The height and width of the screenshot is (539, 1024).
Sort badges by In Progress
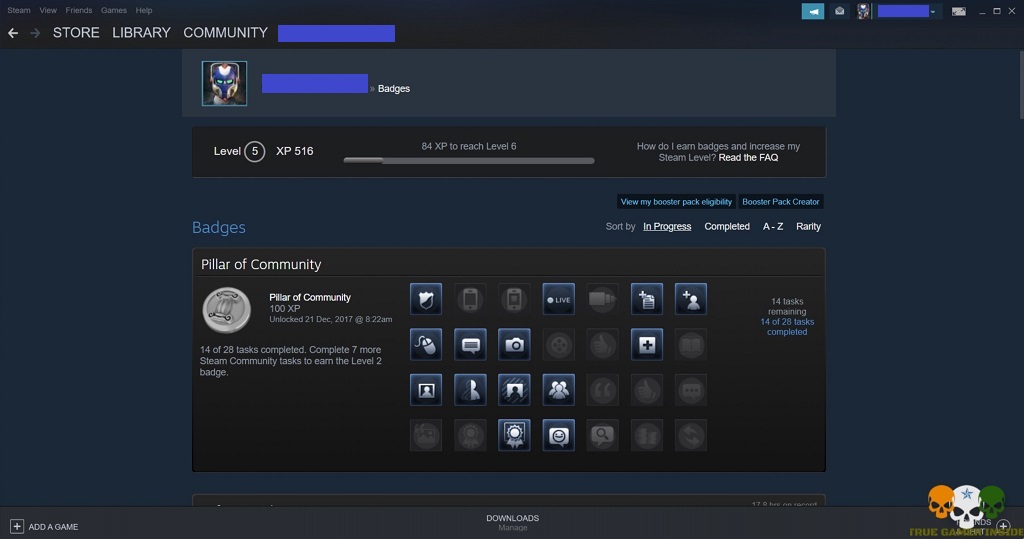(667, 226)
